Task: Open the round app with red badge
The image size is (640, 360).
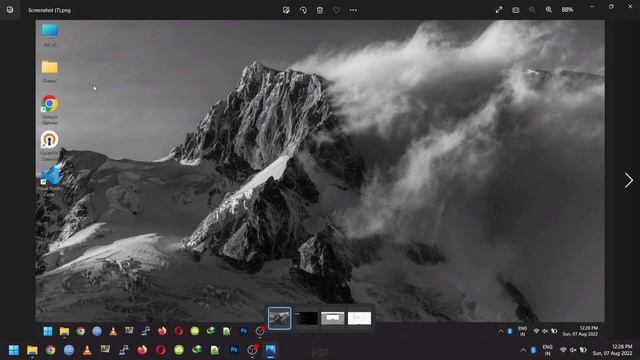Action: coord(253,350)
